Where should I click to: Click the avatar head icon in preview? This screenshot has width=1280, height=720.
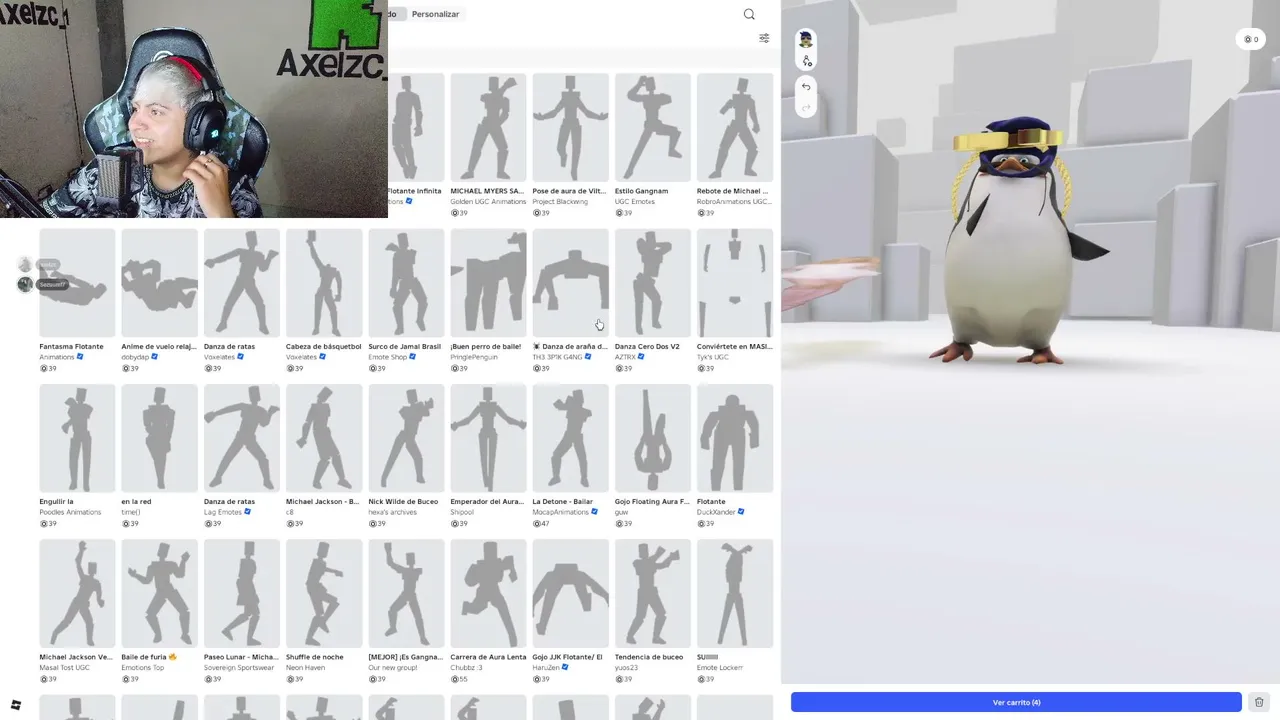(805, 39)
